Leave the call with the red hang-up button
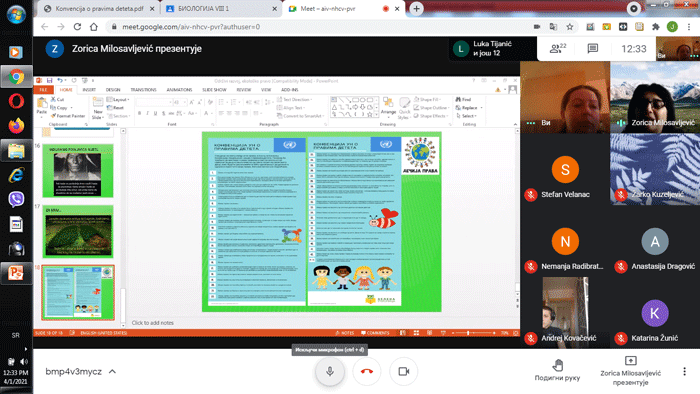Viewport: 700px width, 394px height. coord(367,371)
